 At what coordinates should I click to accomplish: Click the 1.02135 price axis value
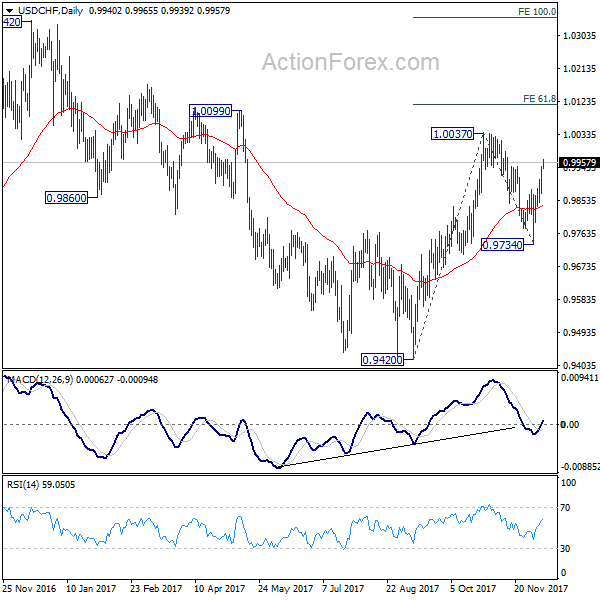(x=579, y=68)
